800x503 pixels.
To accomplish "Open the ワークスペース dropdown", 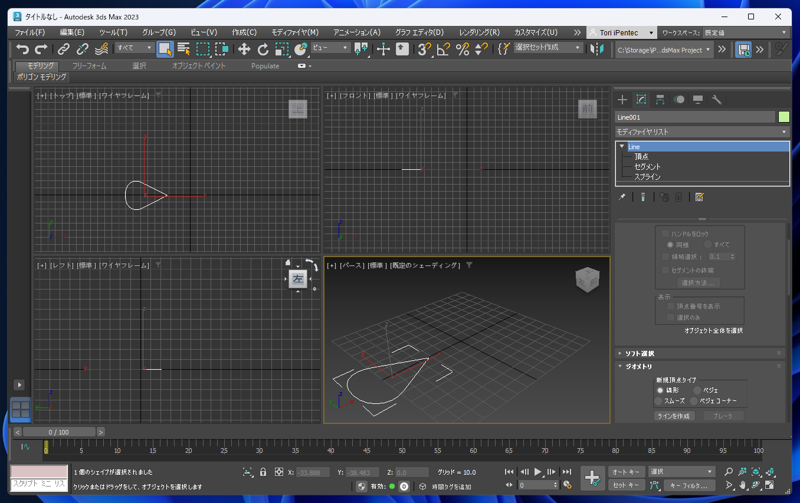I will click(746, 33).
